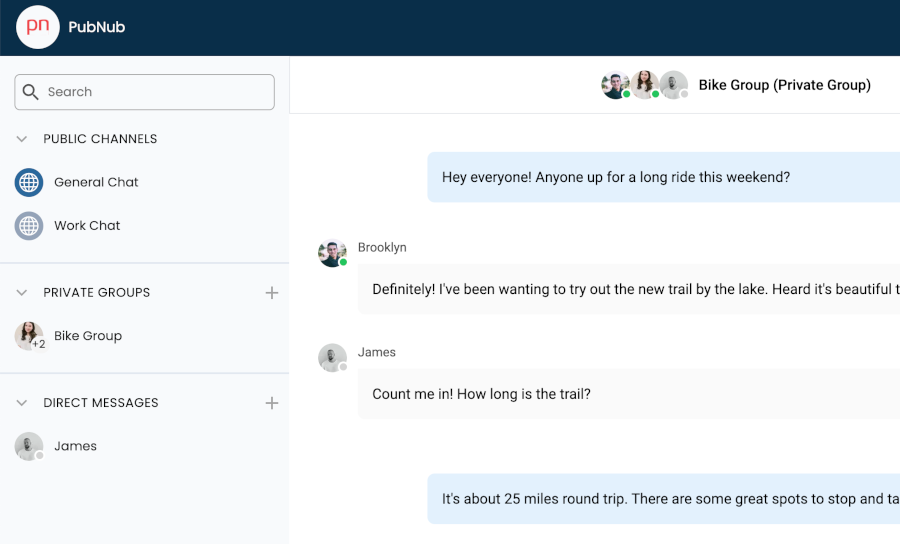Click Brooklyn's avatar next to message
This screenshot has height=544, width=900.
[x=332, y=253]
